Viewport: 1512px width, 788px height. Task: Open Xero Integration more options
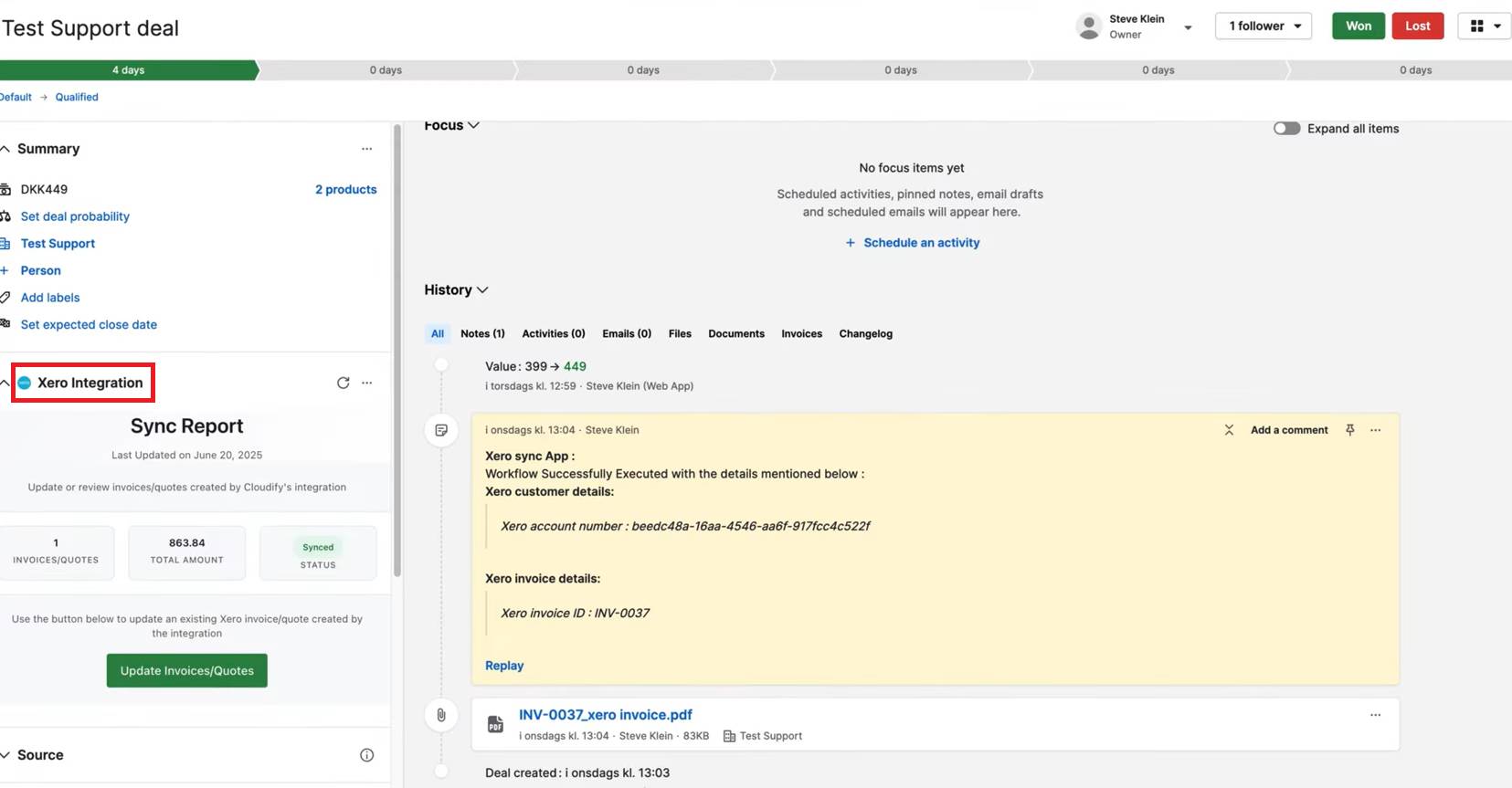tap(366, 383)
